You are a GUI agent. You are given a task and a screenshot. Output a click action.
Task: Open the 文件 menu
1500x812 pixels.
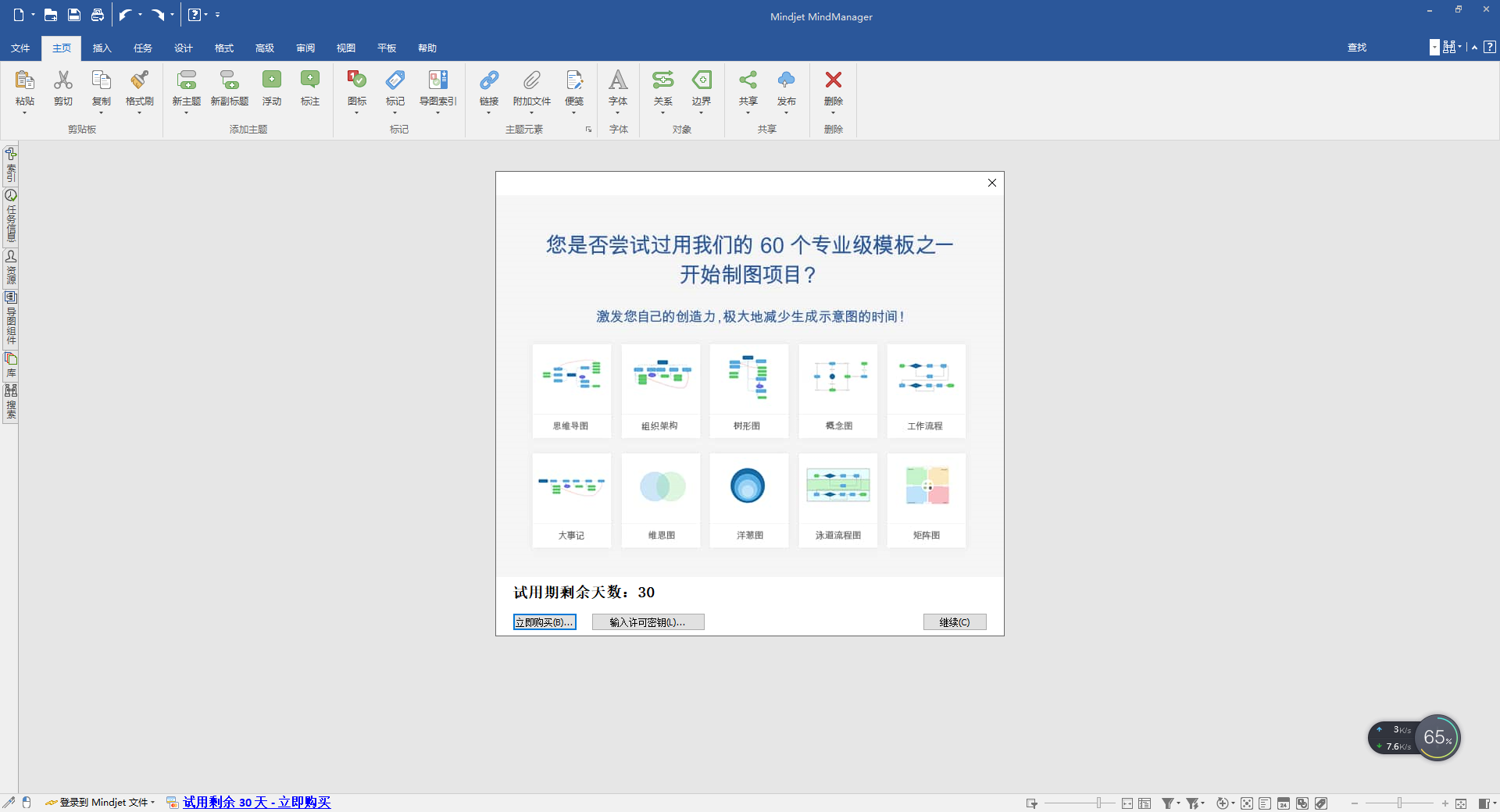point(20,48)
